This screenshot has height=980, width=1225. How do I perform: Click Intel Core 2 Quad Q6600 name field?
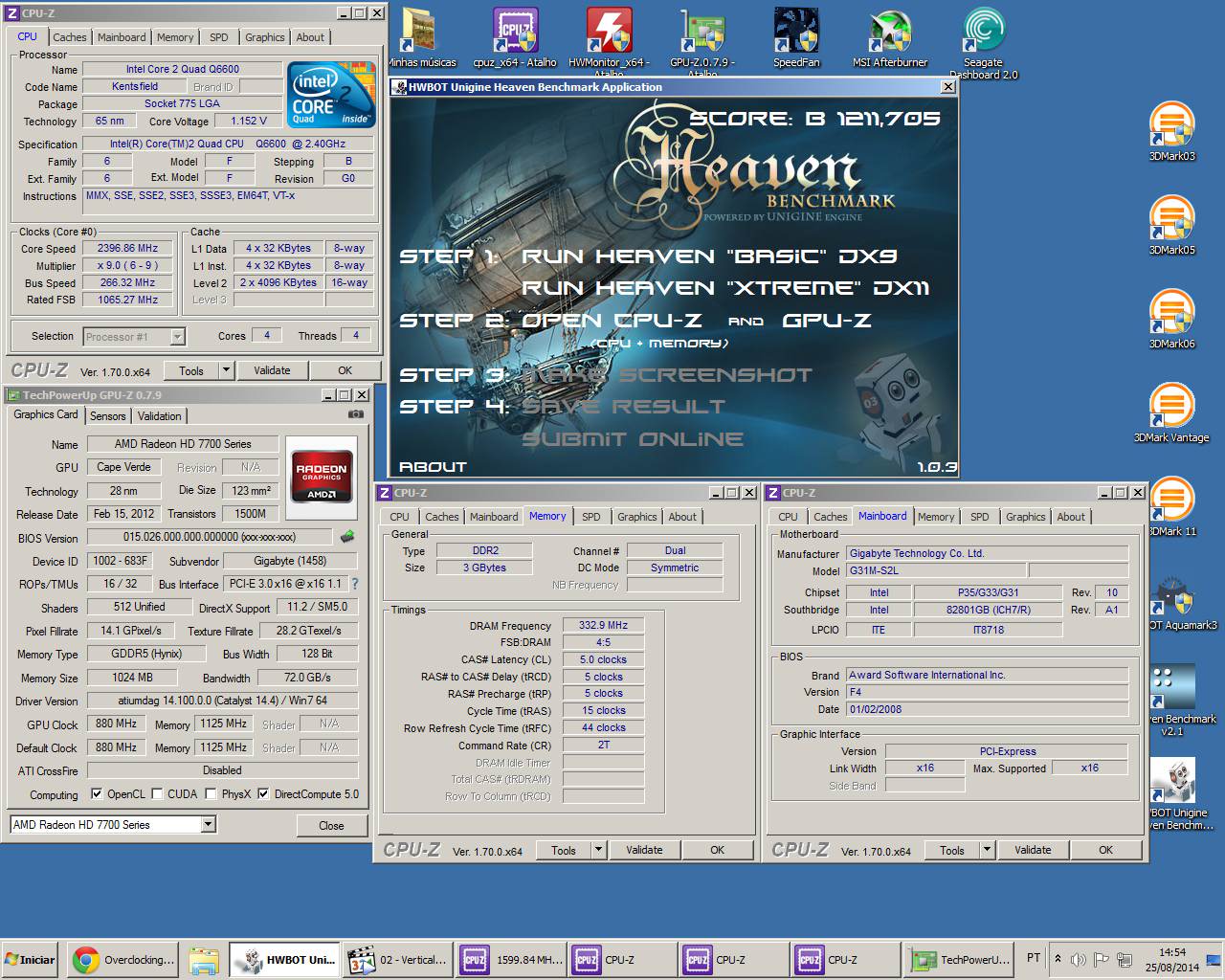pos(183,69)
